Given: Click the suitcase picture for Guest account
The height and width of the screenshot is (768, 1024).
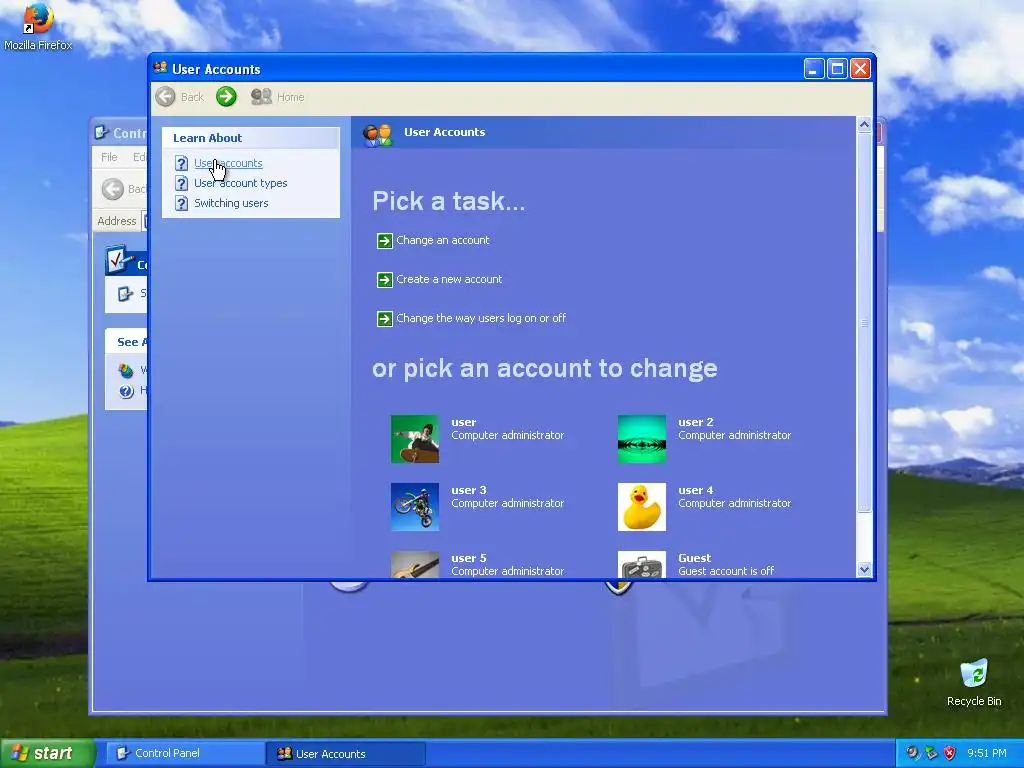Looking at the screenshot, I should pyautogui.click(x=642, y=564).
